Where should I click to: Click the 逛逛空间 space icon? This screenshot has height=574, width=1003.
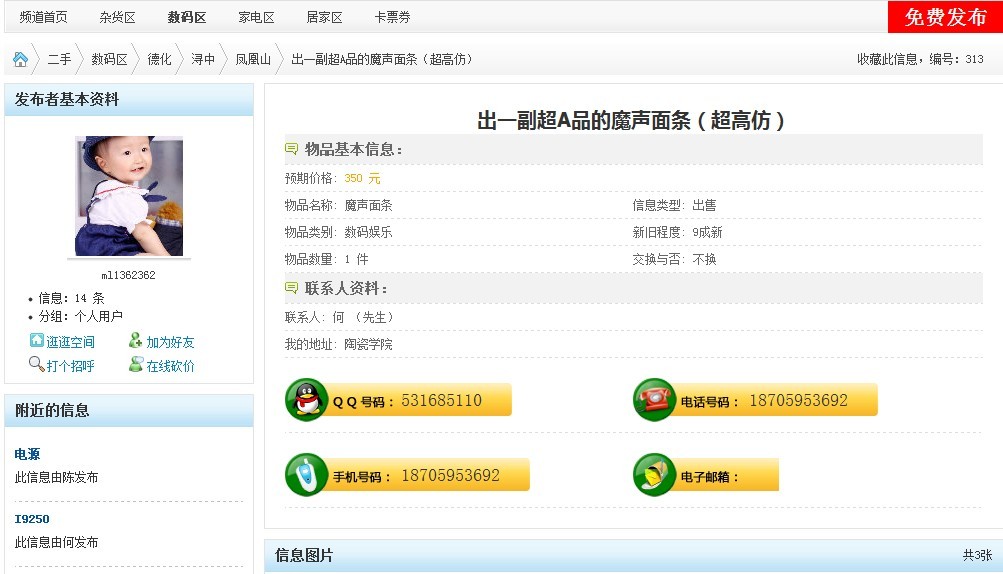point(36,340)
